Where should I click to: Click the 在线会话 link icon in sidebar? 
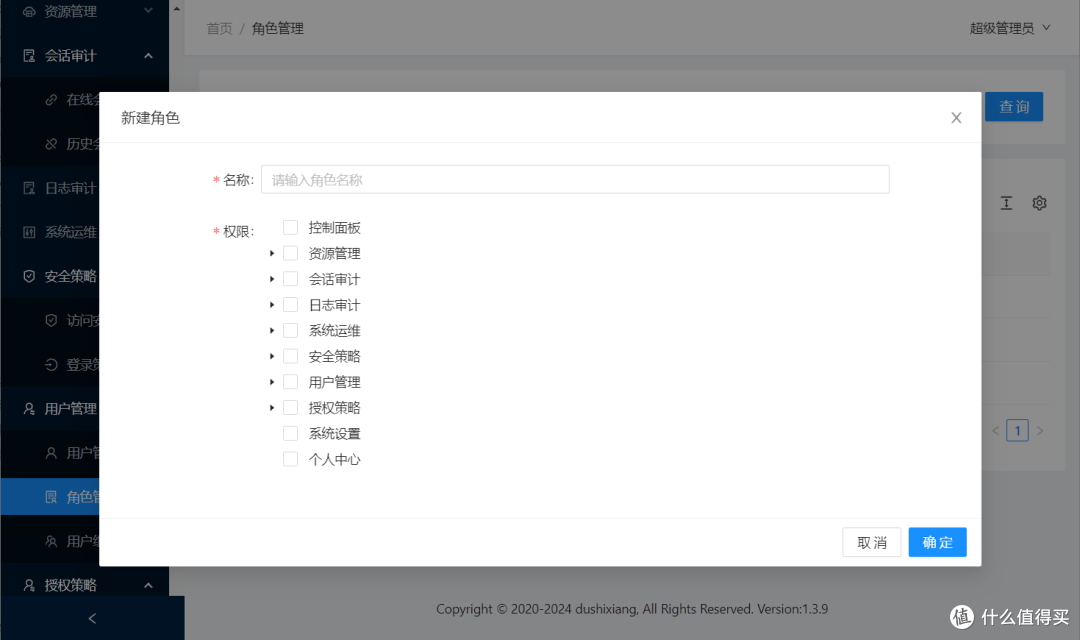[x=51, y=100]
